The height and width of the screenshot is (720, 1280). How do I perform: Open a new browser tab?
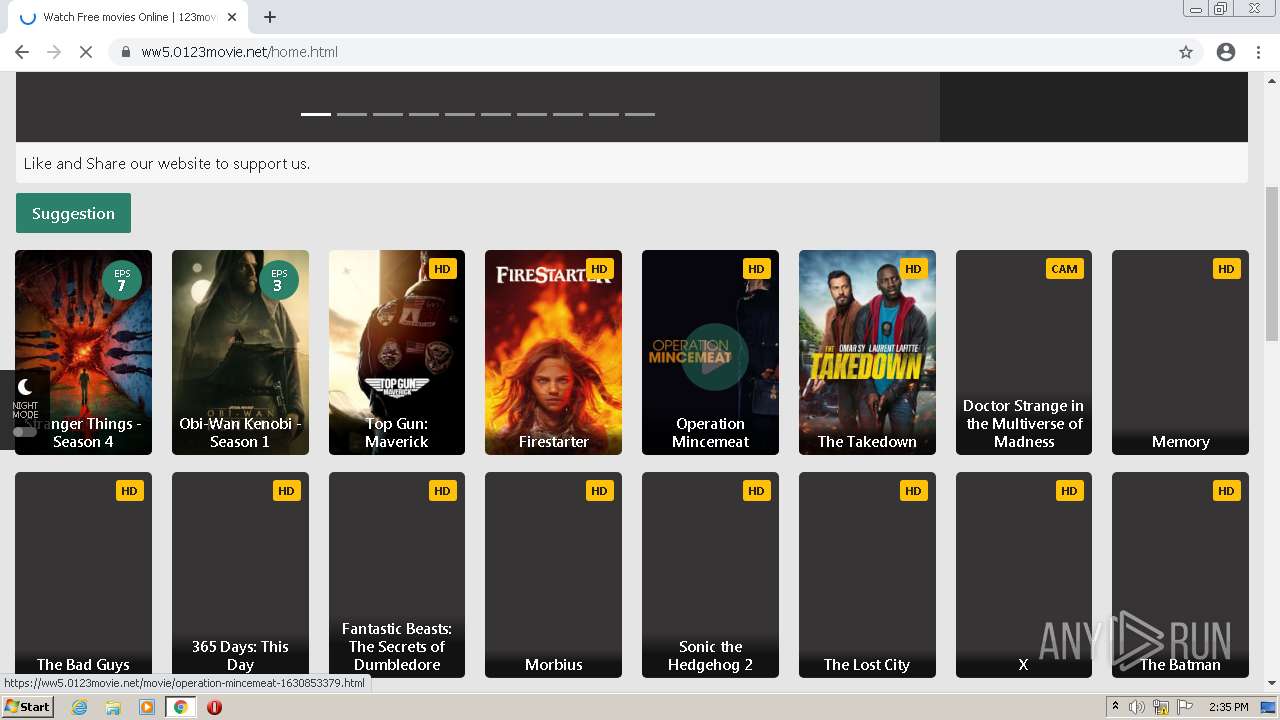[270, 17]
